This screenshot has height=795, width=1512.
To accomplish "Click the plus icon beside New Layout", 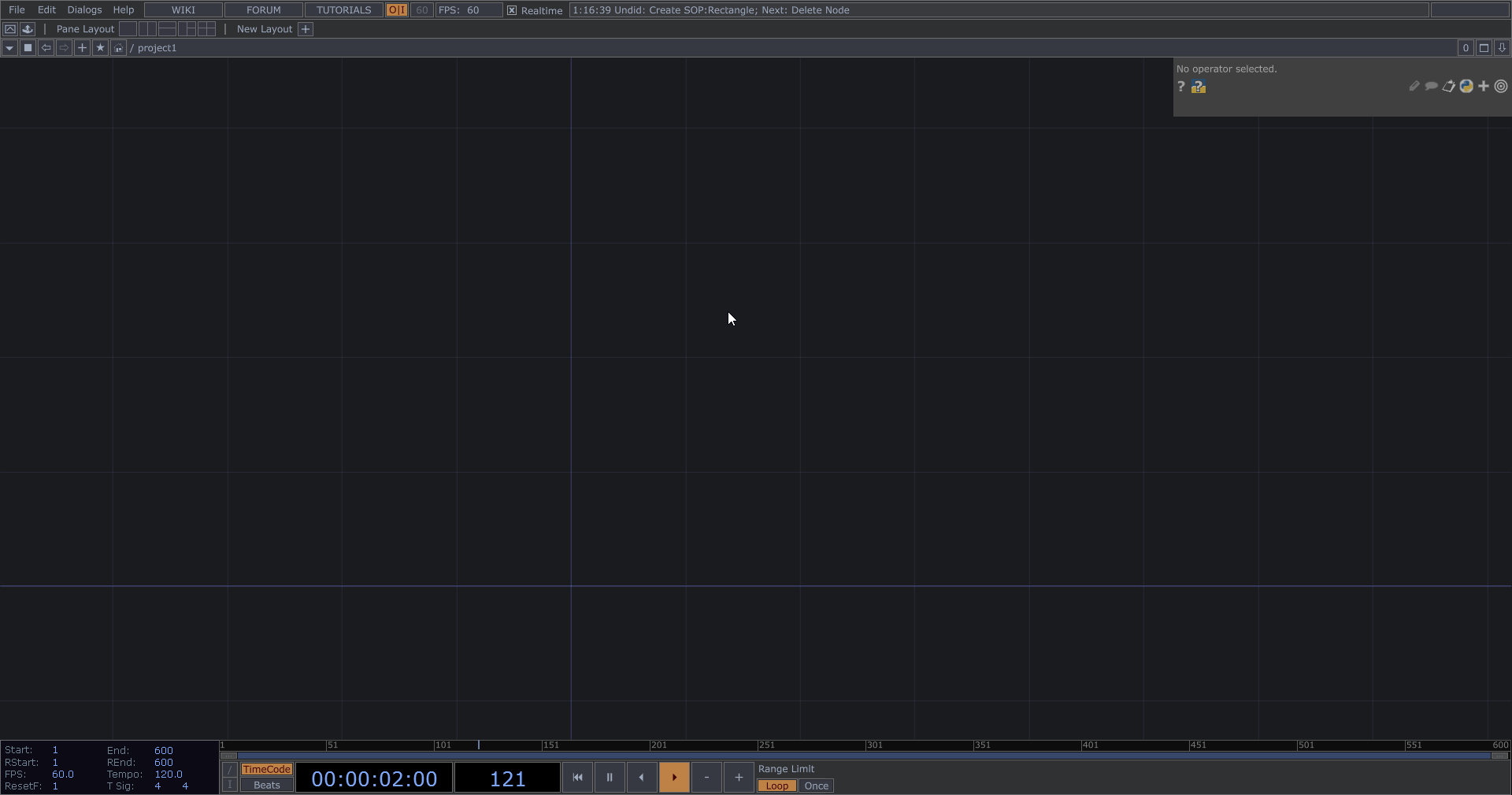I will point(306,29).
